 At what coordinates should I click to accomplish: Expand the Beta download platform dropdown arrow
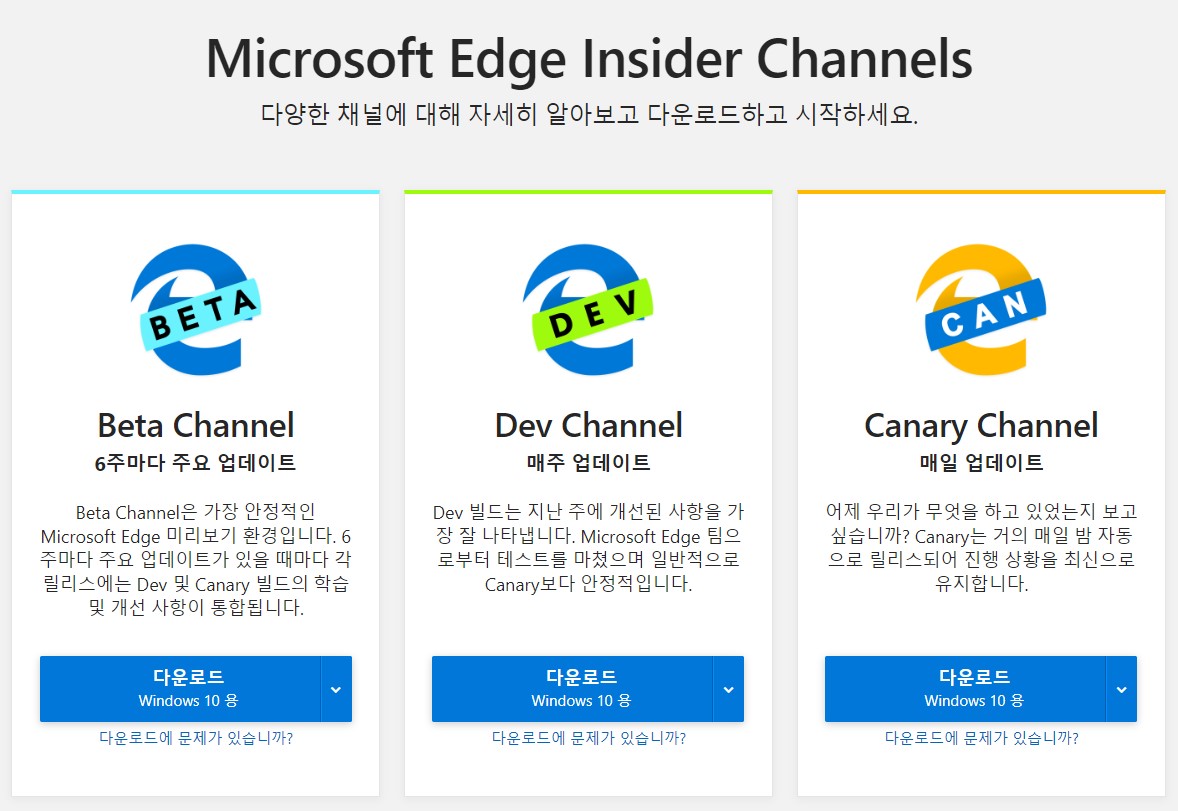336,689
